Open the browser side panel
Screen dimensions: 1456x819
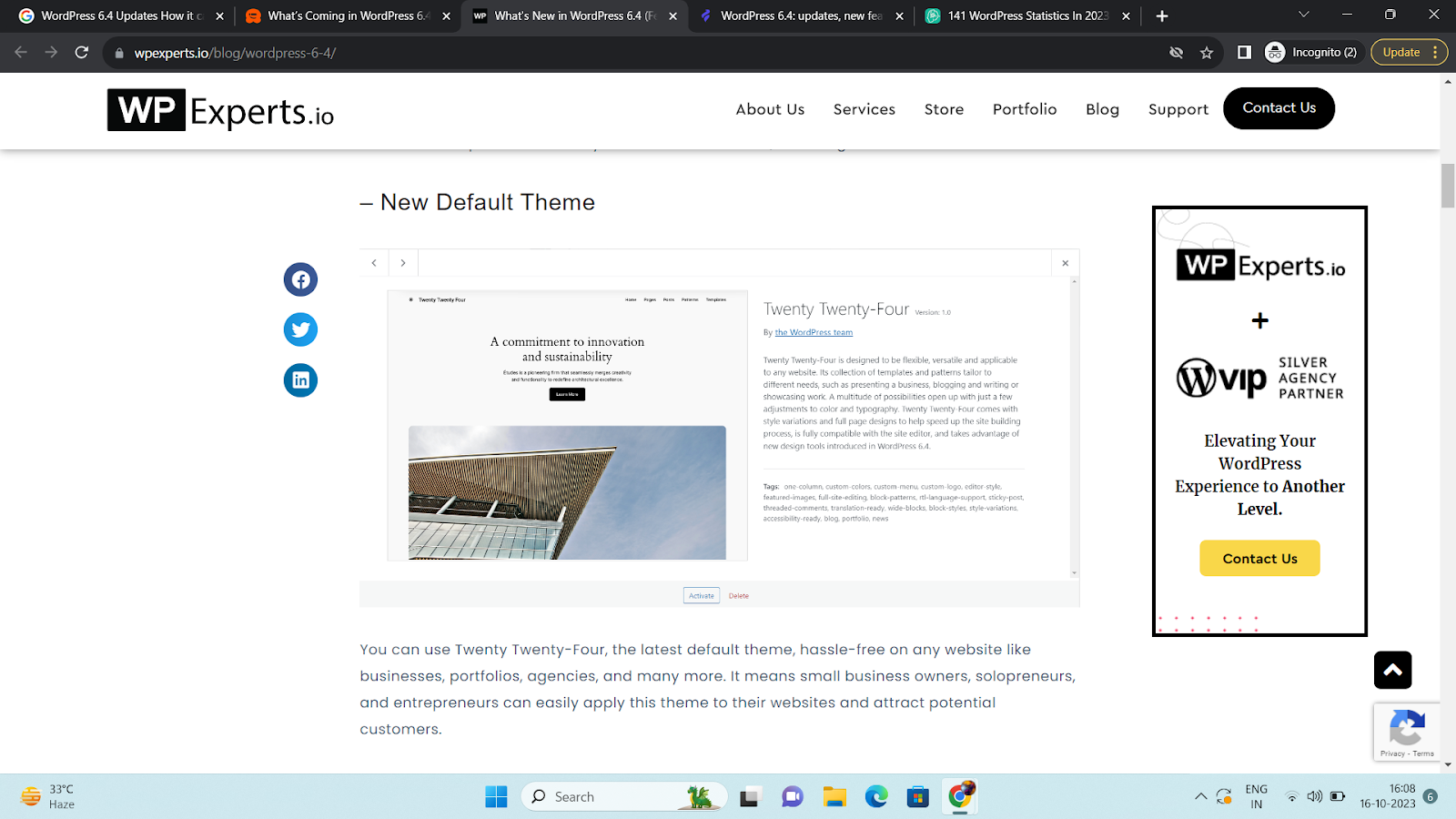1244,53
